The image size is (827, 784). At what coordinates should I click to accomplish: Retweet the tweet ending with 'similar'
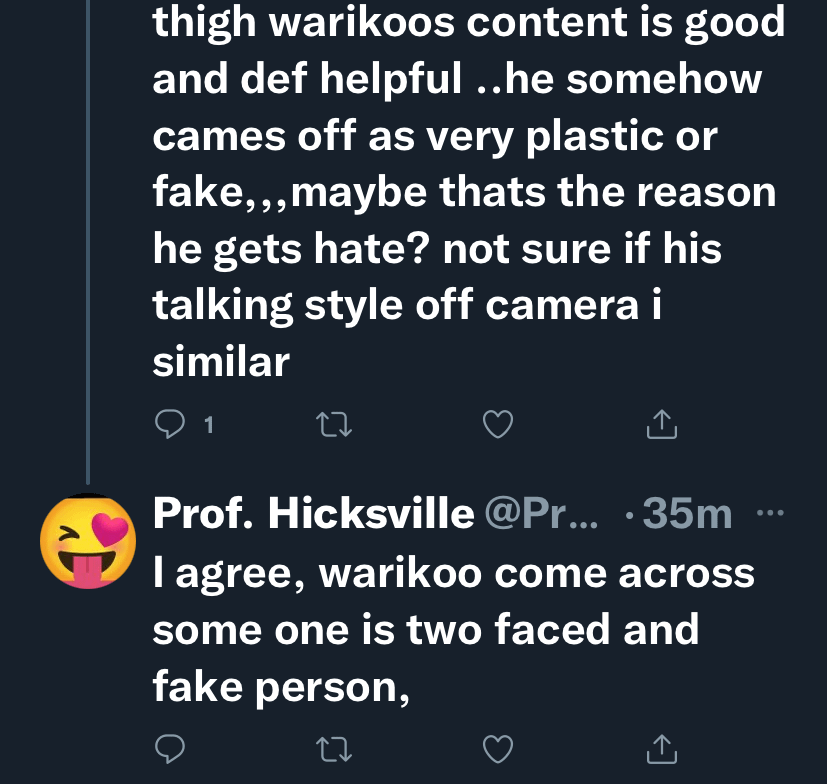(x=330, y=427)
